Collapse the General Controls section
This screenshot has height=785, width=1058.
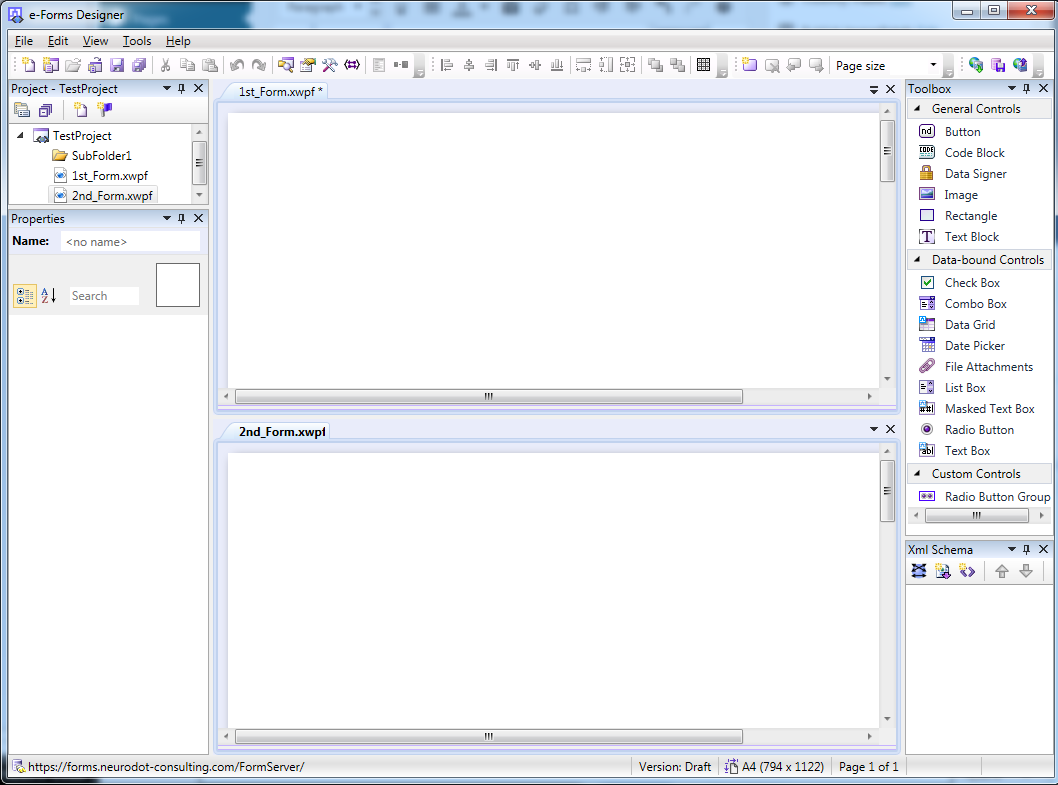[917, 108]
